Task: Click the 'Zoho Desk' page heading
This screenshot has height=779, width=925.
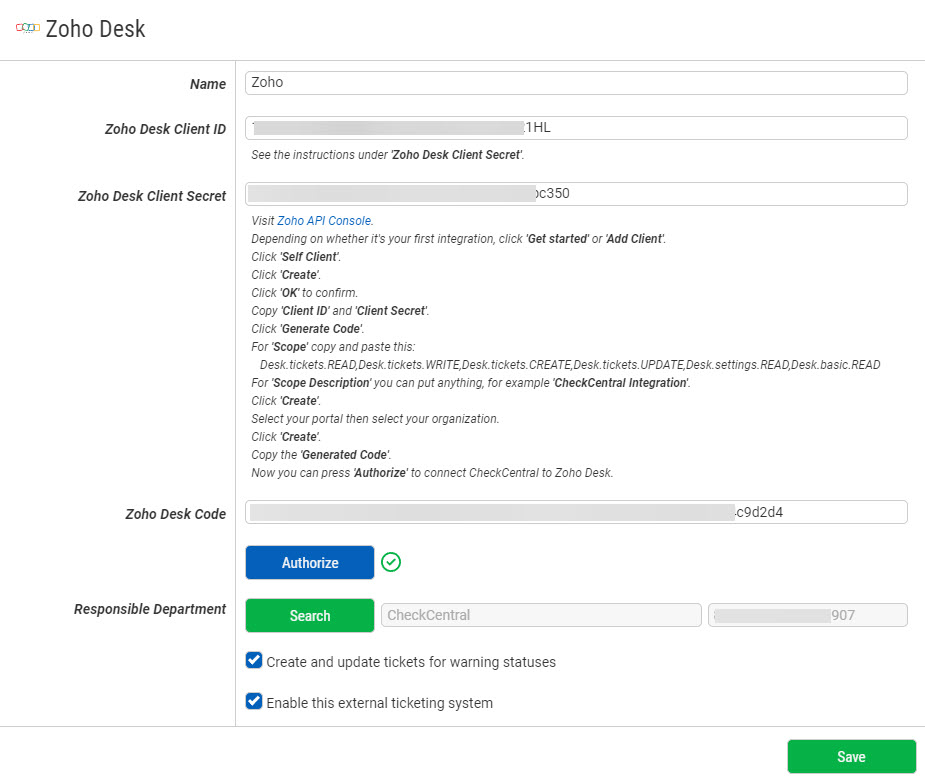Action: point(96,29)
